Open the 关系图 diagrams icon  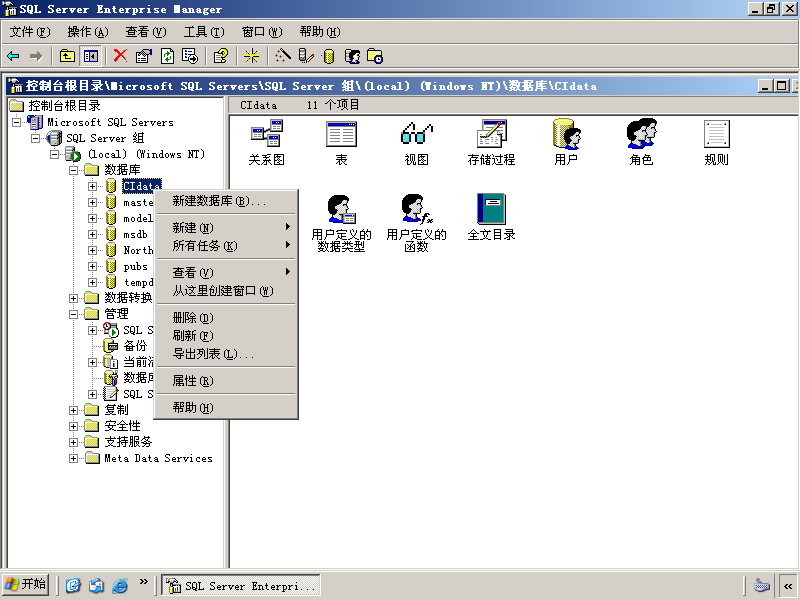pos(266,143)
